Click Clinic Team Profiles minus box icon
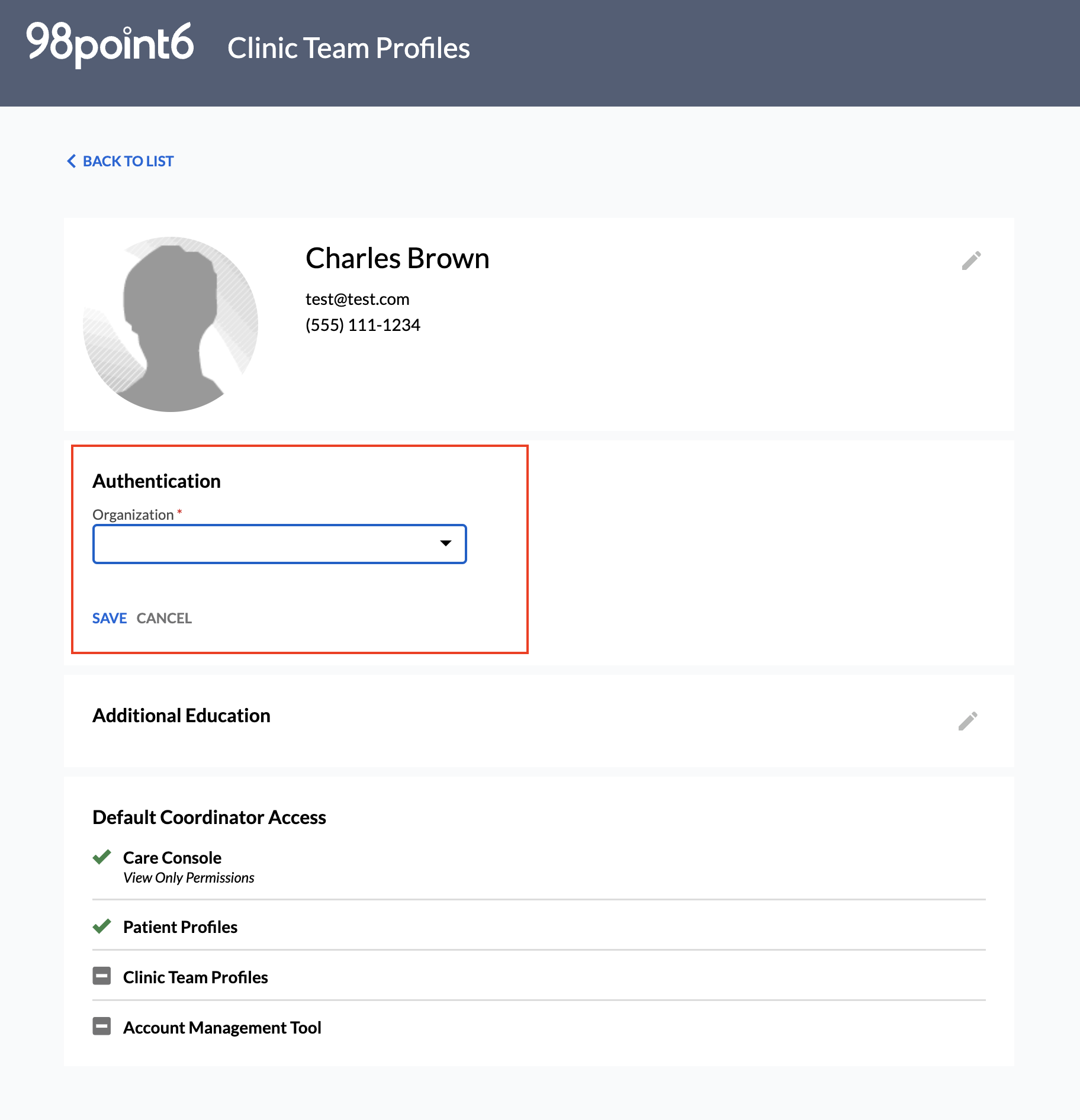Image resolution: width=1080 pixels, height=1120 pixels. [102, 976]
